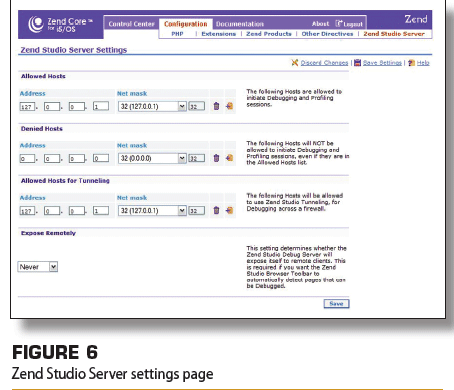This screenshot has width=454, height=390.
Task: Select the Configuration tab
Action: click(186, 24)
